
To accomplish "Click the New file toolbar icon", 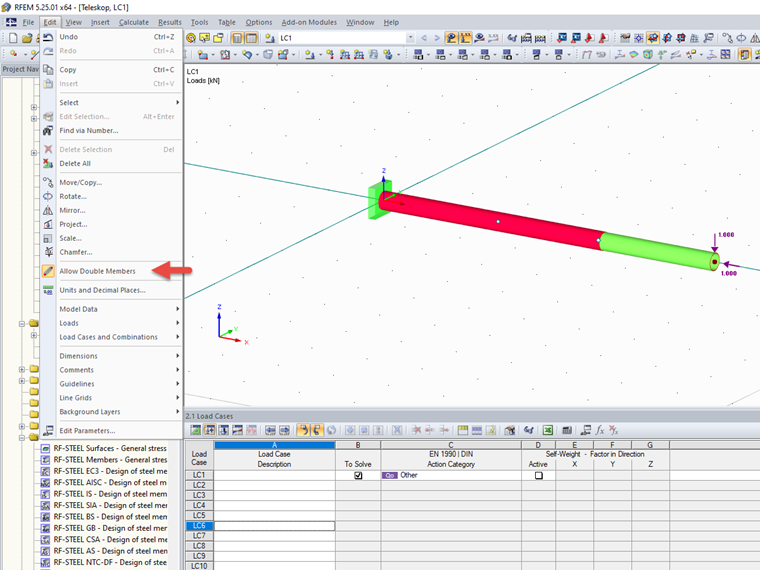I will click(x=13, y=38).
